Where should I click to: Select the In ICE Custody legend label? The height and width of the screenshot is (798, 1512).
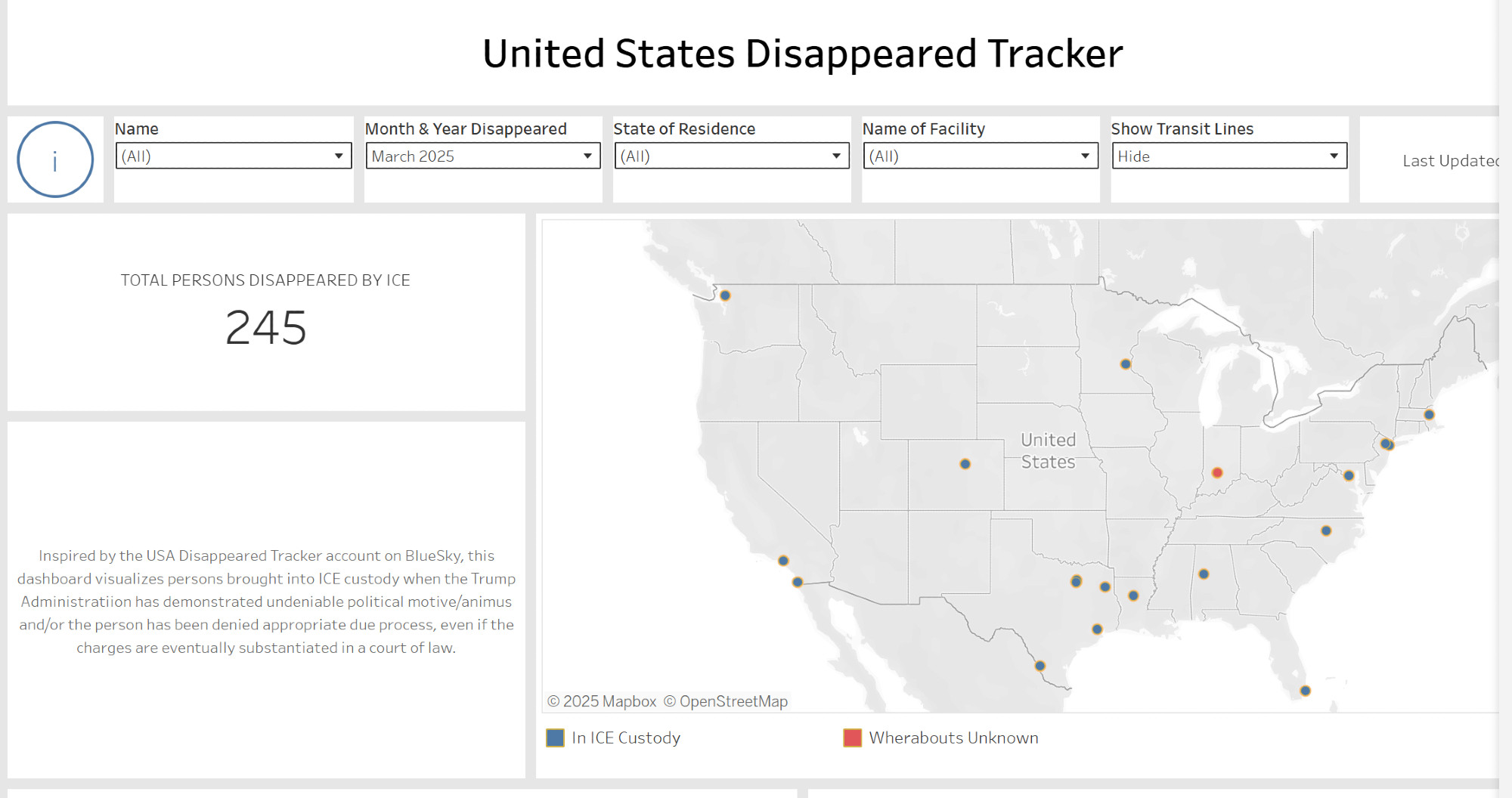tap(626, 738)
